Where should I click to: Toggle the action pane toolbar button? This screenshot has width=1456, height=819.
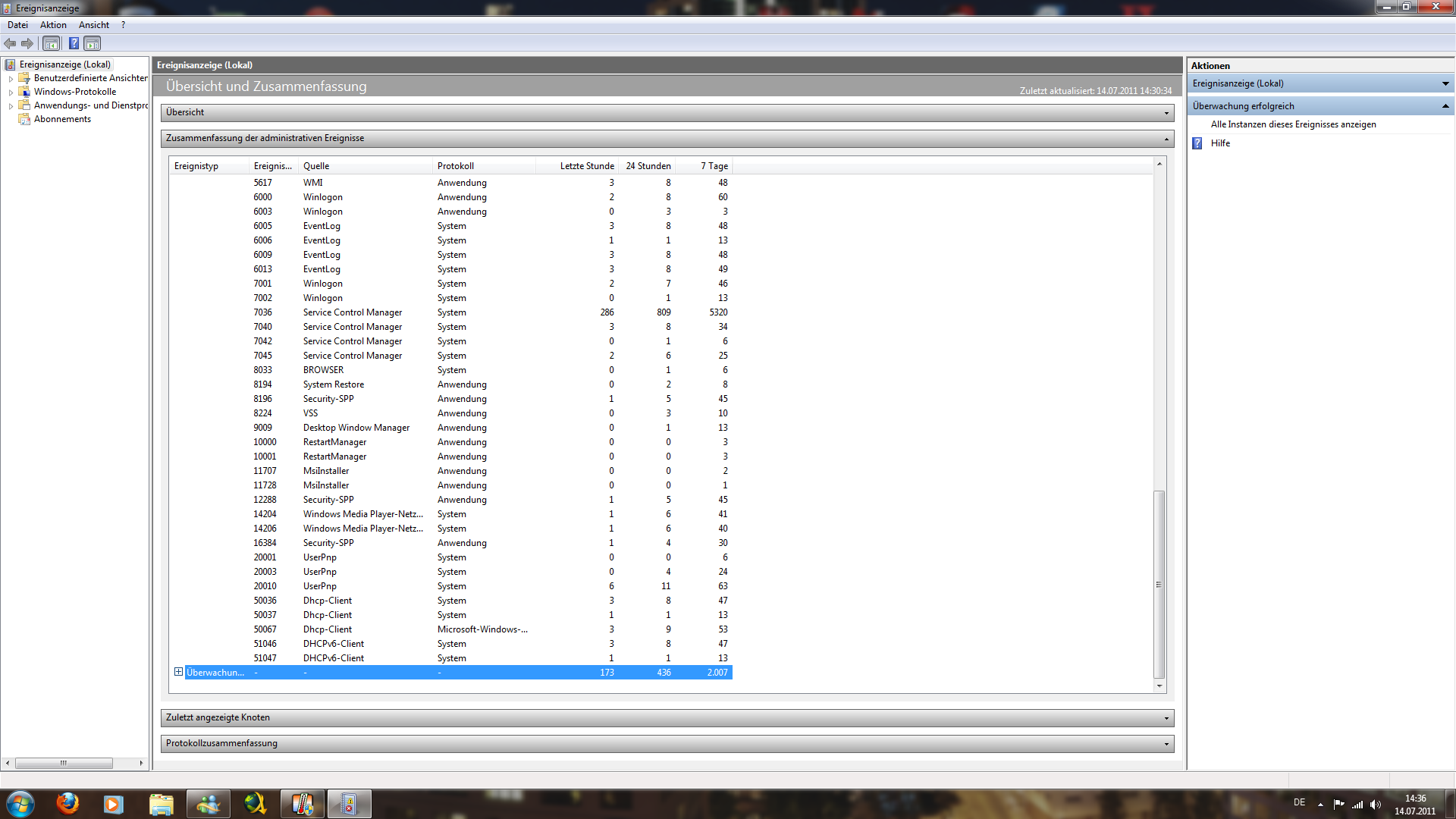coord(92,44)
